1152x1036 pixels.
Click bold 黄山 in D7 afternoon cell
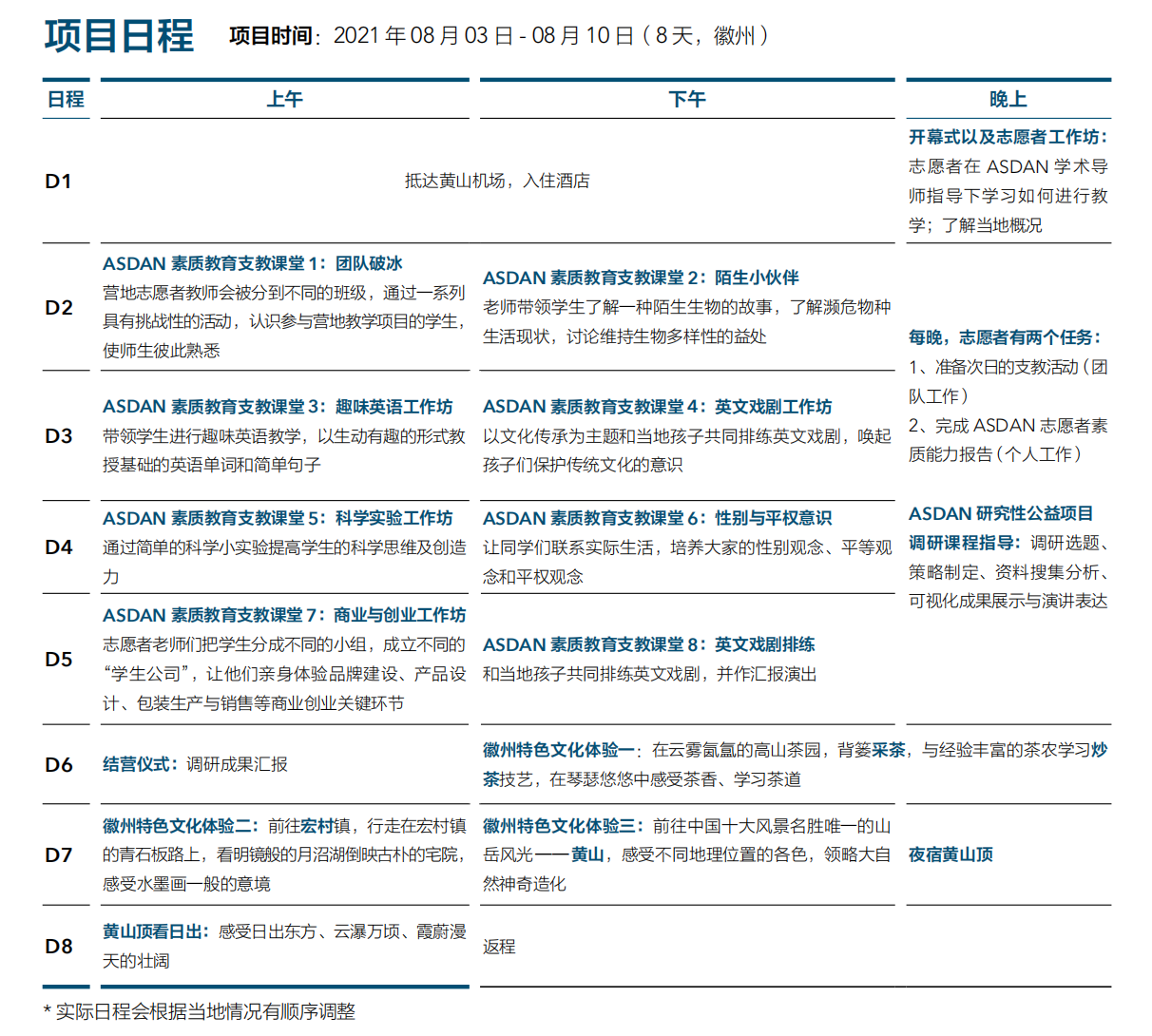pyautogui.click(x=587, y=854)
